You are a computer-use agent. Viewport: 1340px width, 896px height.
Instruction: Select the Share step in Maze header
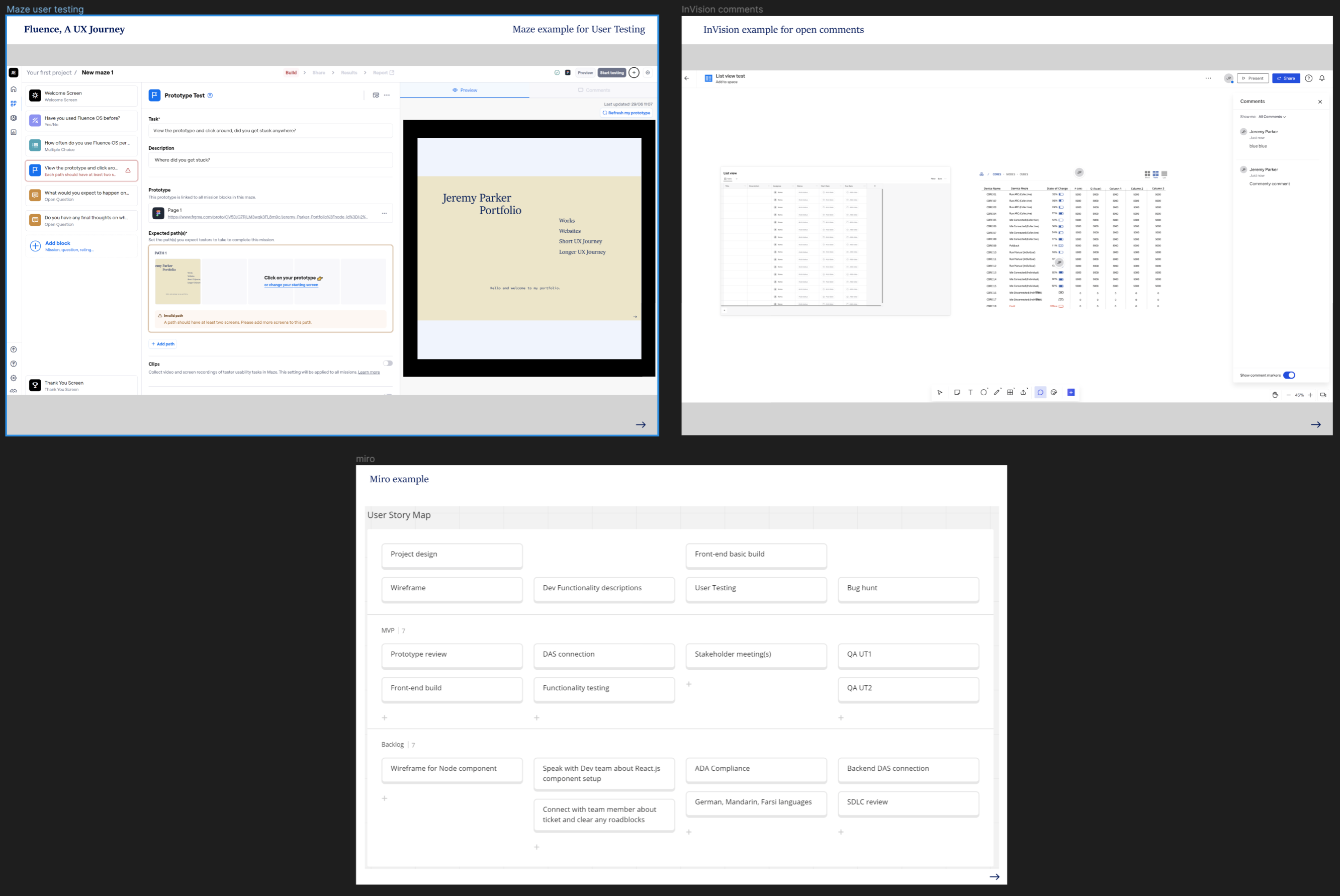[x=319, y=72]
